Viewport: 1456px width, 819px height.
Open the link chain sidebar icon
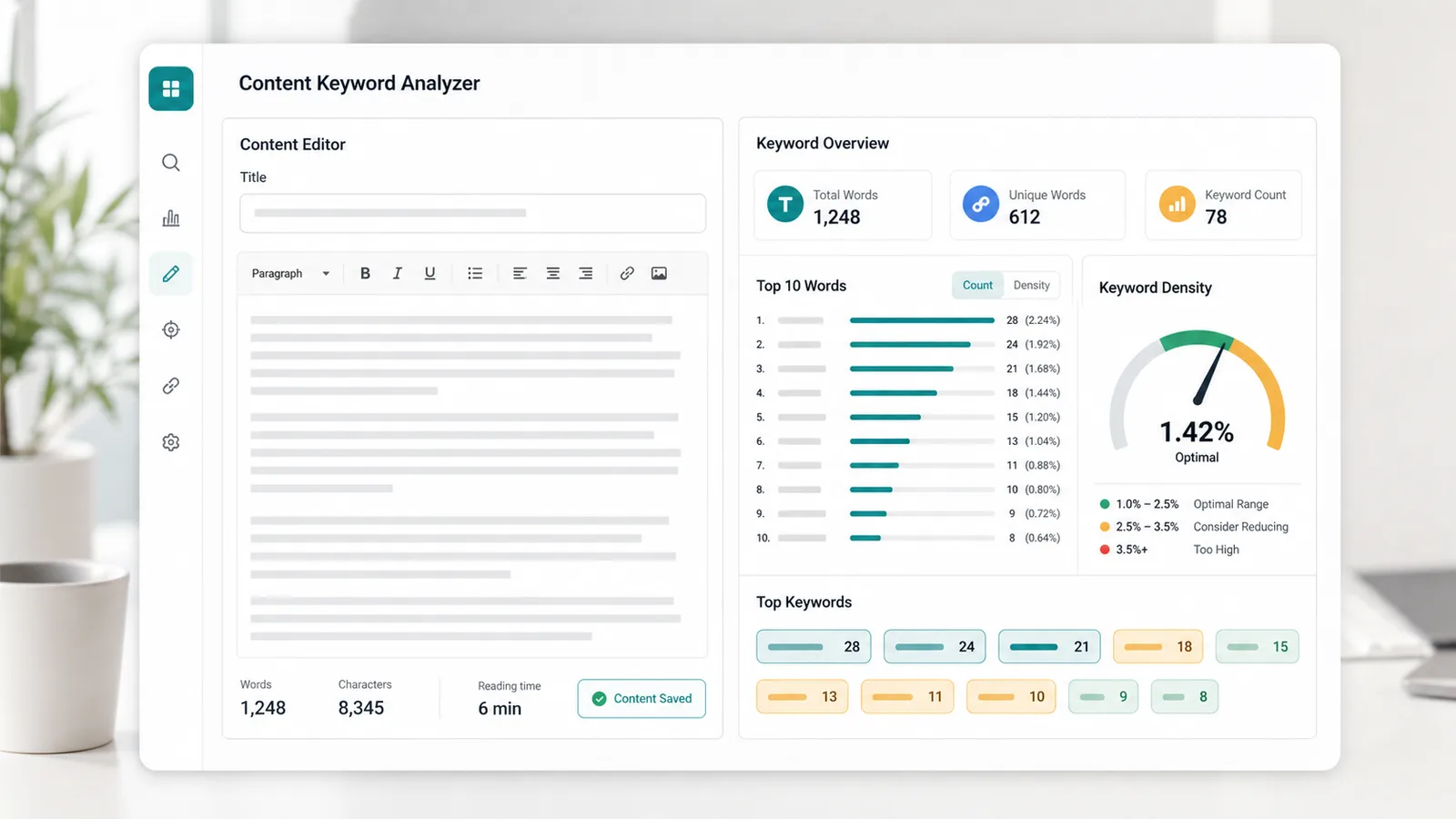click(x=171, y=386)
